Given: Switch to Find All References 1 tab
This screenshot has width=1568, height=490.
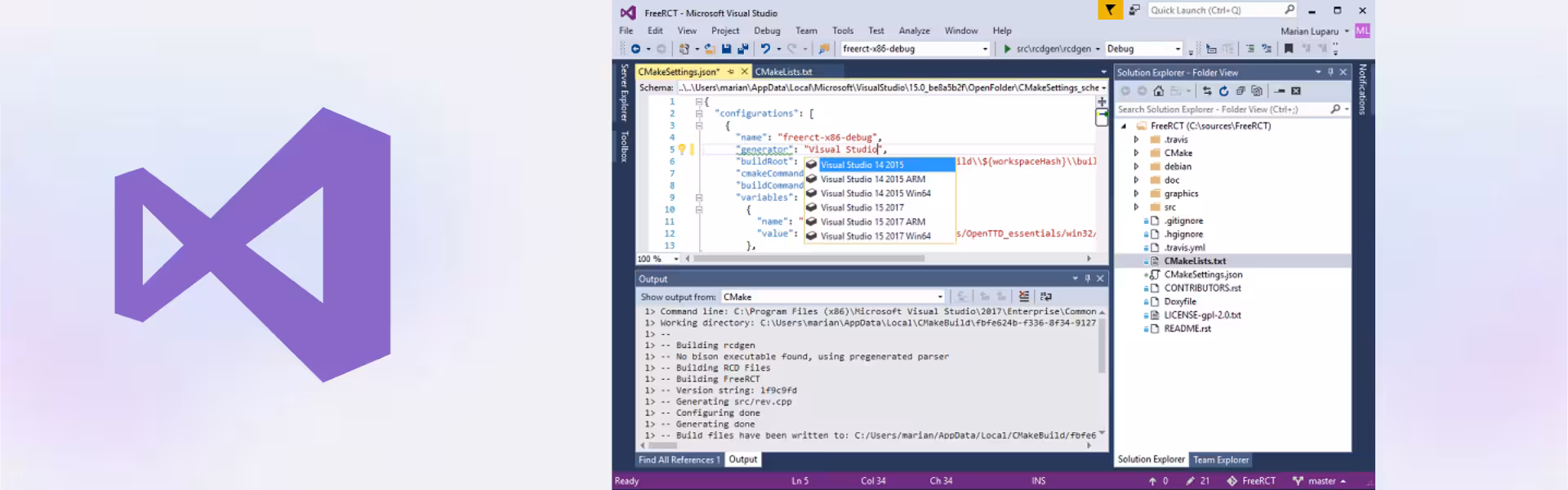Looking at the screenshot, I should coord(679,460).
